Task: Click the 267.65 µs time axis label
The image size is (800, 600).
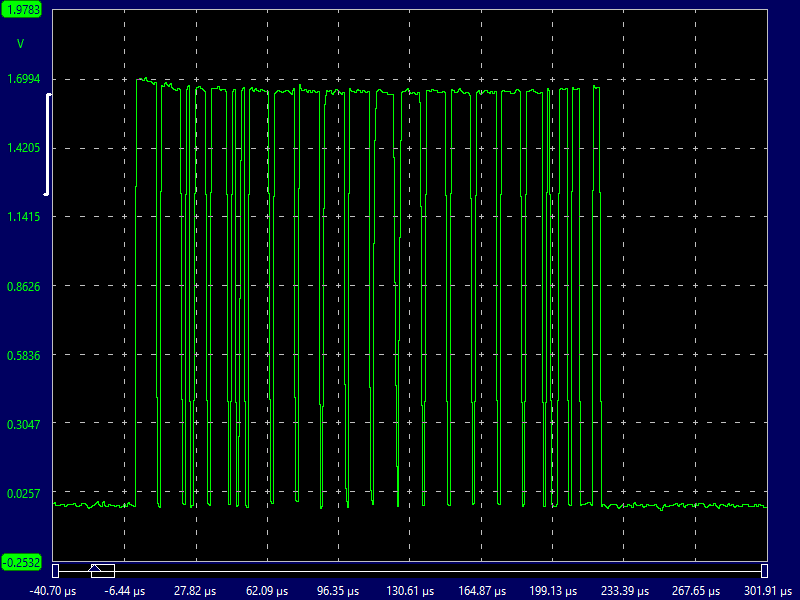Action: tap(696, 591)
